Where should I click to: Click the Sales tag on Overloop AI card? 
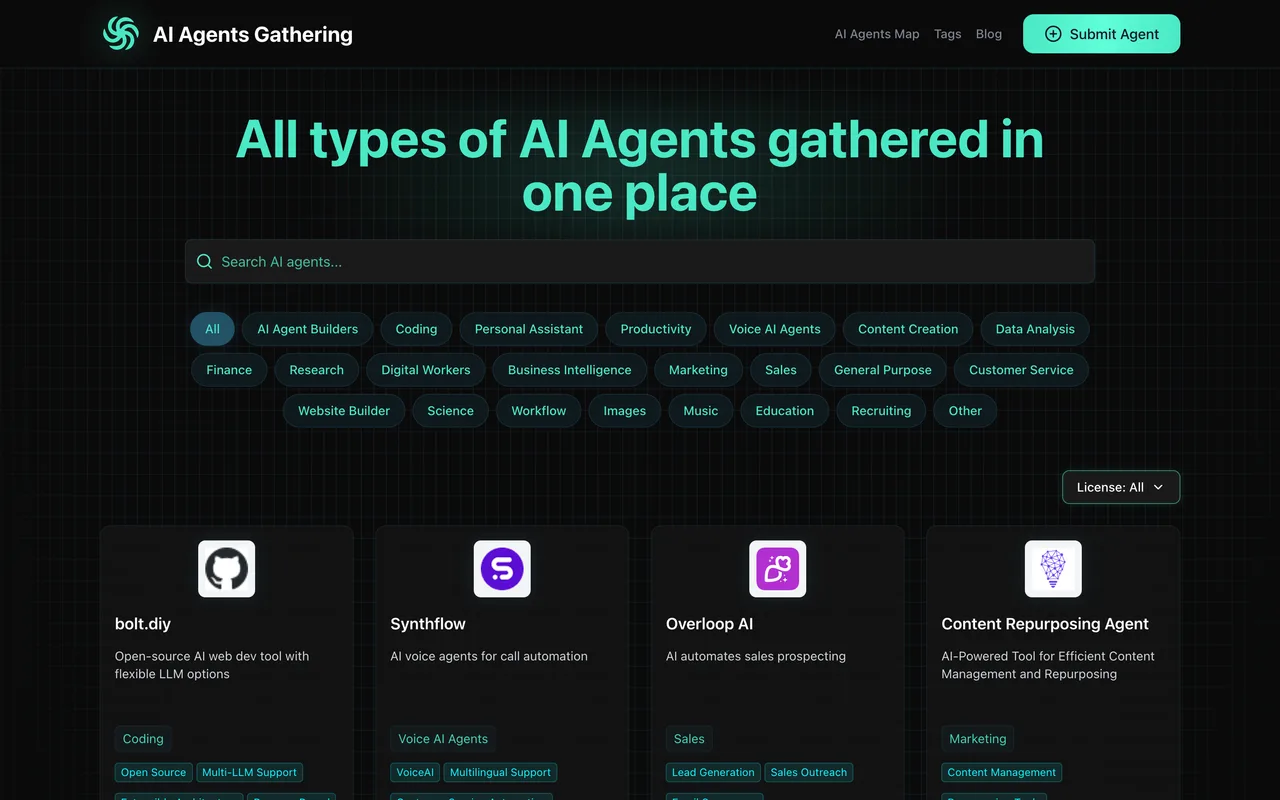click(689, 739)
